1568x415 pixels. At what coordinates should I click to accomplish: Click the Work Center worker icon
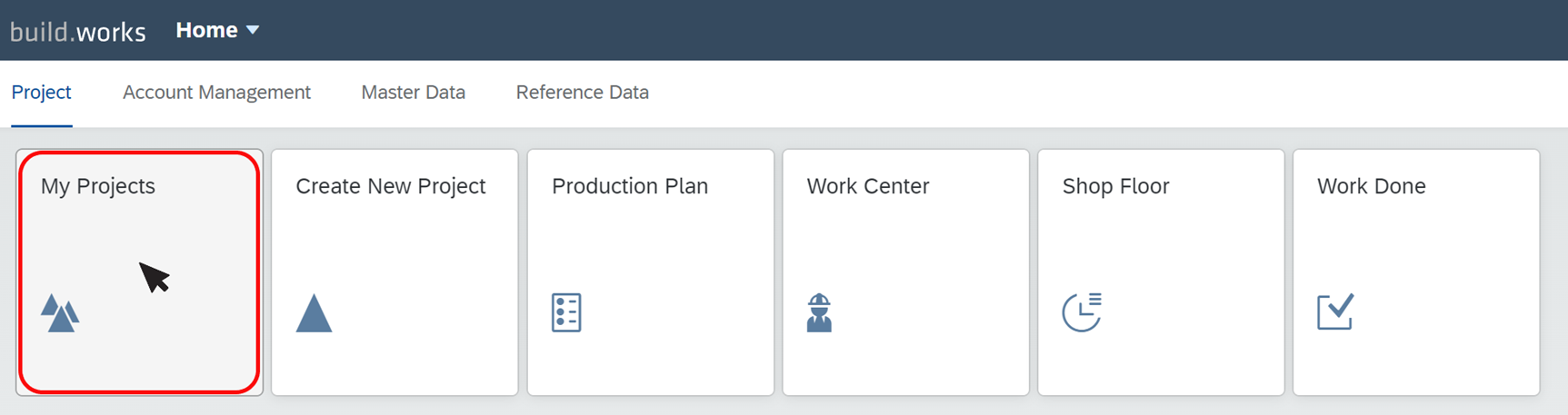pos(819,313)
